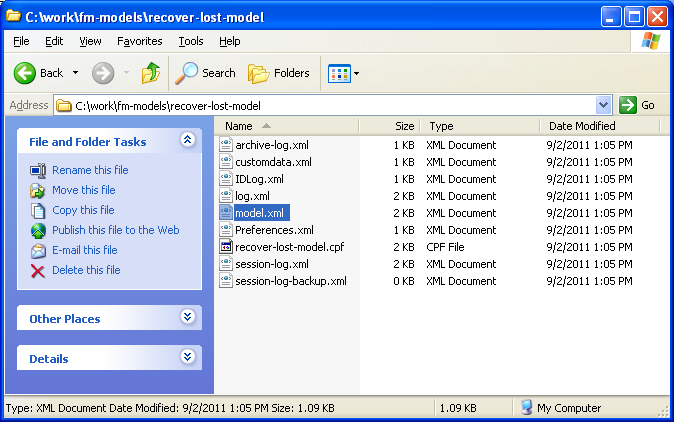The image size is (674, 422).
Task: Select the log.xml file icon
Action: click(226, 196)
